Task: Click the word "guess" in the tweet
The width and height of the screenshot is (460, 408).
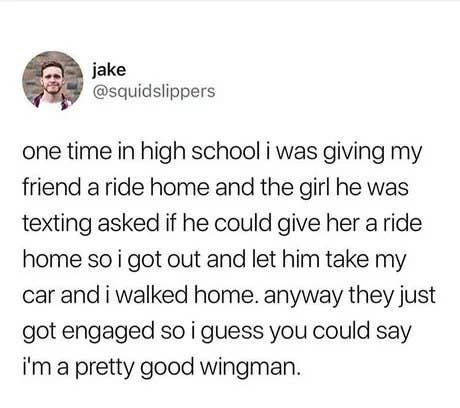Action: click(232, 334)
